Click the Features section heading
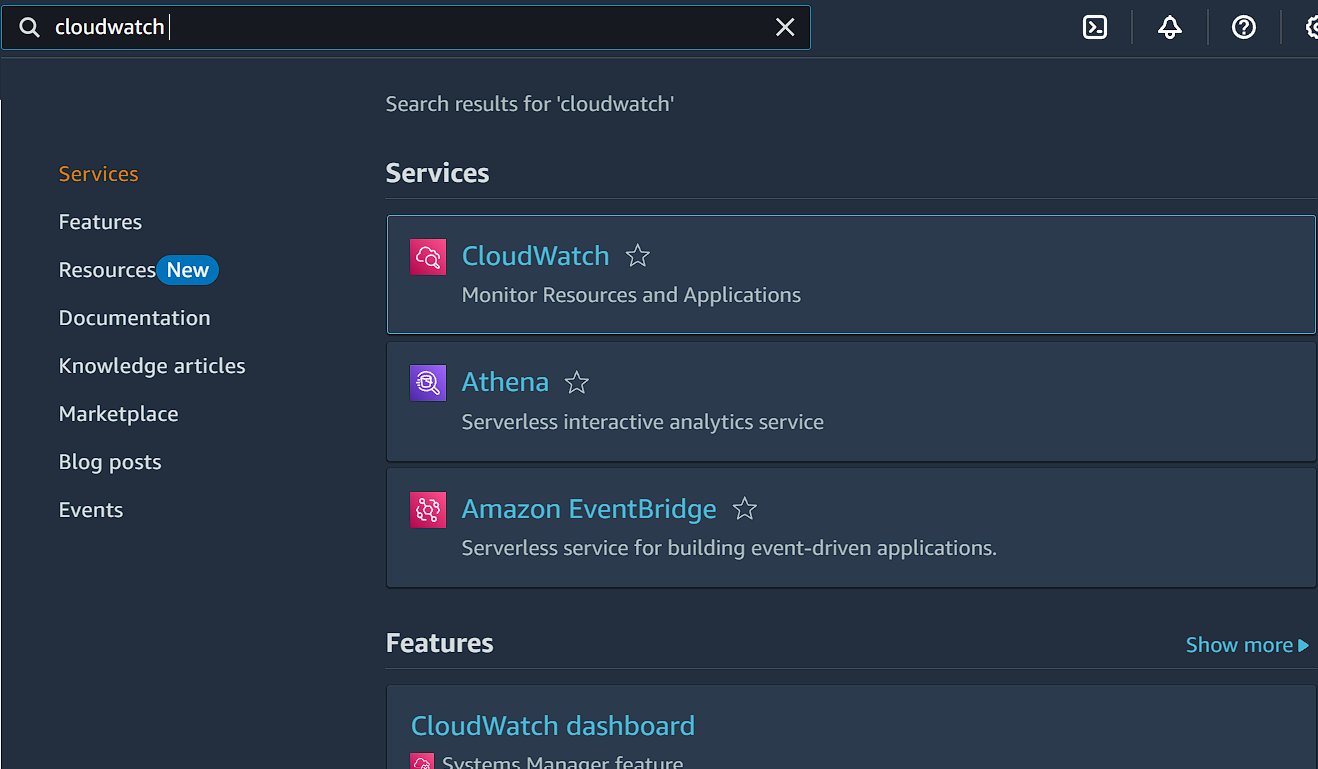The width and height of the screenshot is (1318, 769). 439,643
